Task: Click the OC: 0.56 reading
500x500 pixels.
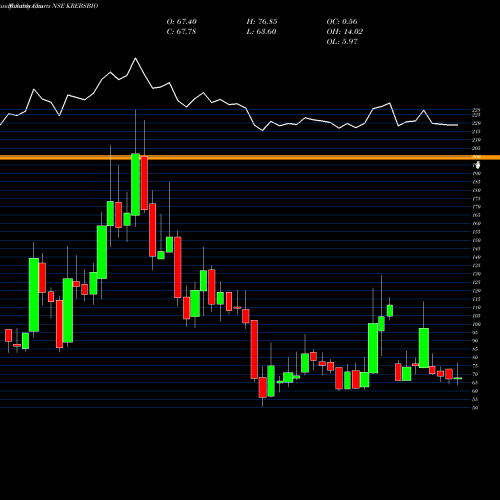Action: pos(342,22)
